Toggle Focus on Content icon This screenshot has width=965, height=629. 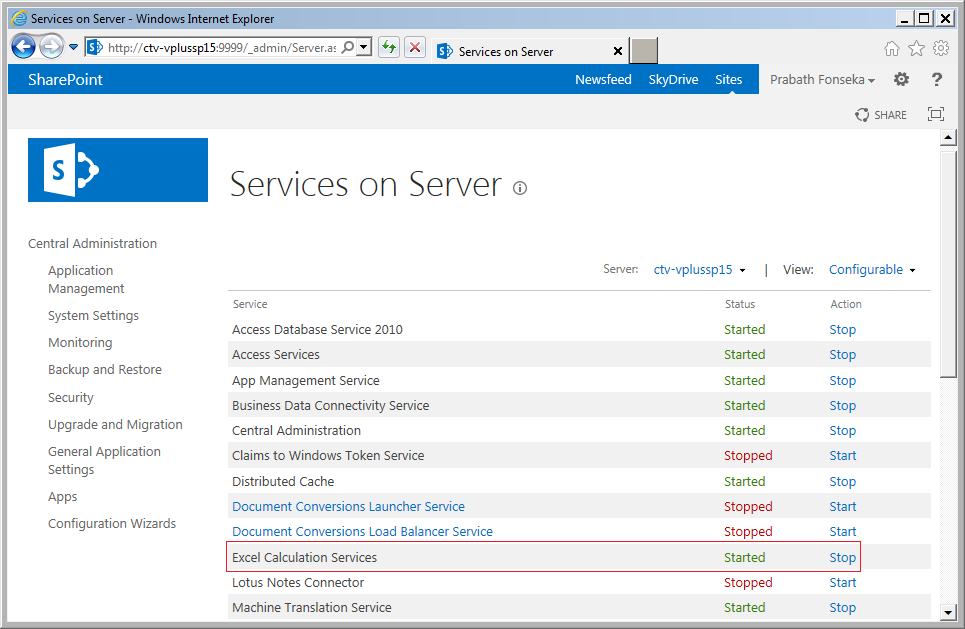click(x=935, y=114)
